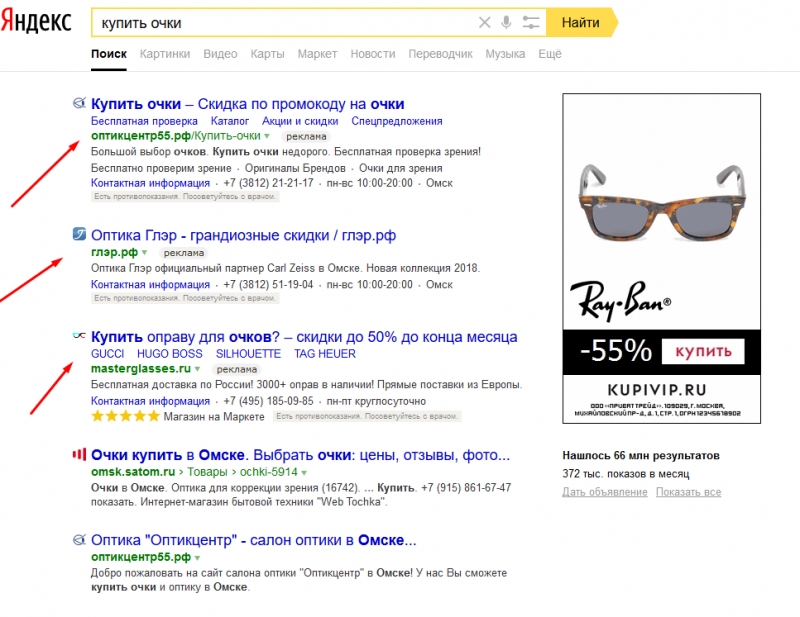800x617 pixels.
Task: Open Музыка tab
Action: coord(505,54)
